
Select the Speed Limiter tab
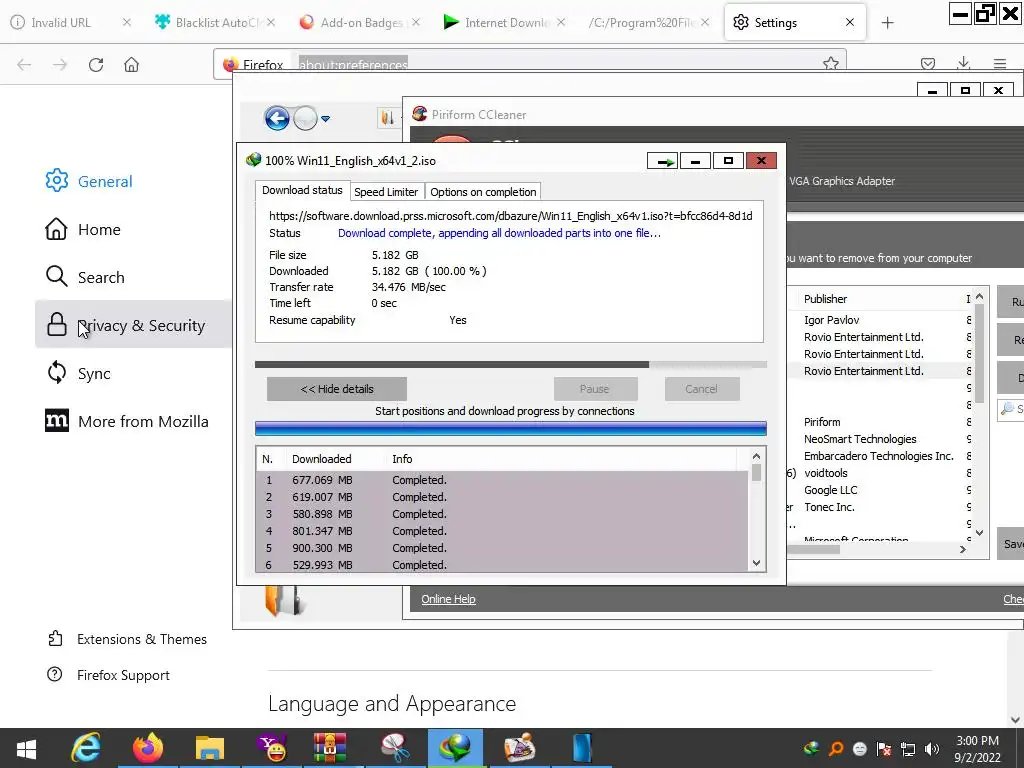pyautogui.click(x=386, y=192)
